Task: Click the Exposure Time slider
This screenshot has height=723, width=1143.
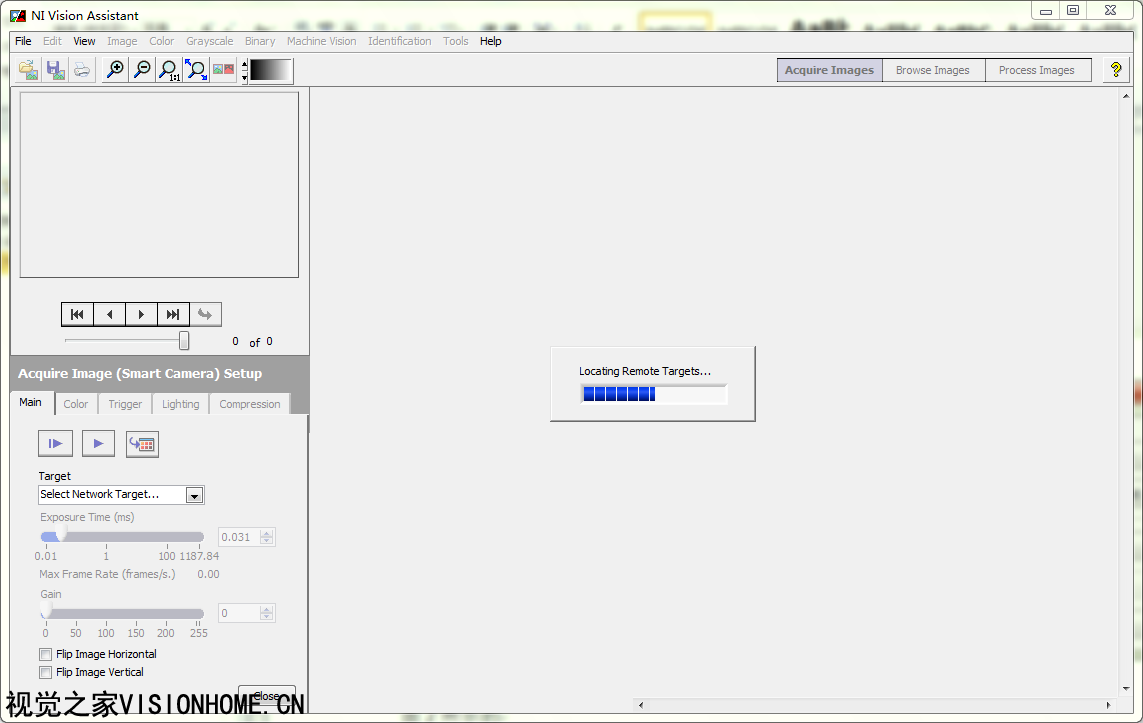Action: 122,537
